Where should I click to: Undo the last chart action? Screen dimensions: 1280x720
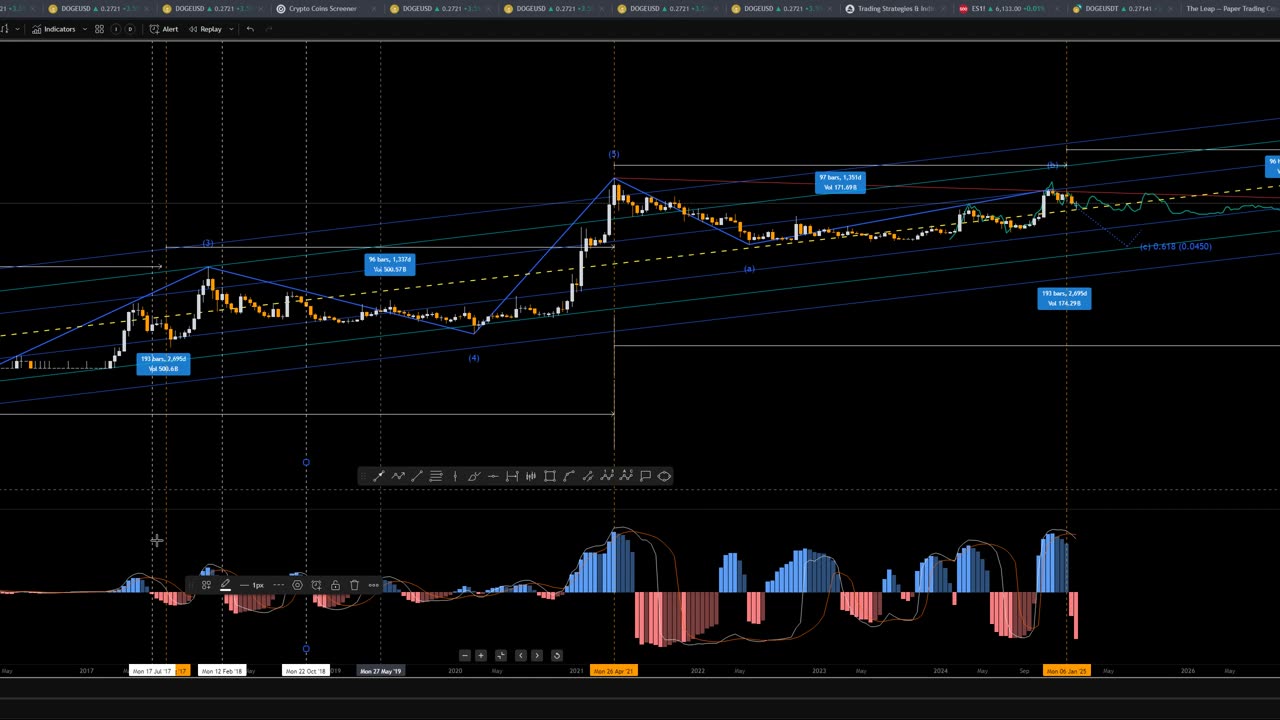tap(250, 29)
